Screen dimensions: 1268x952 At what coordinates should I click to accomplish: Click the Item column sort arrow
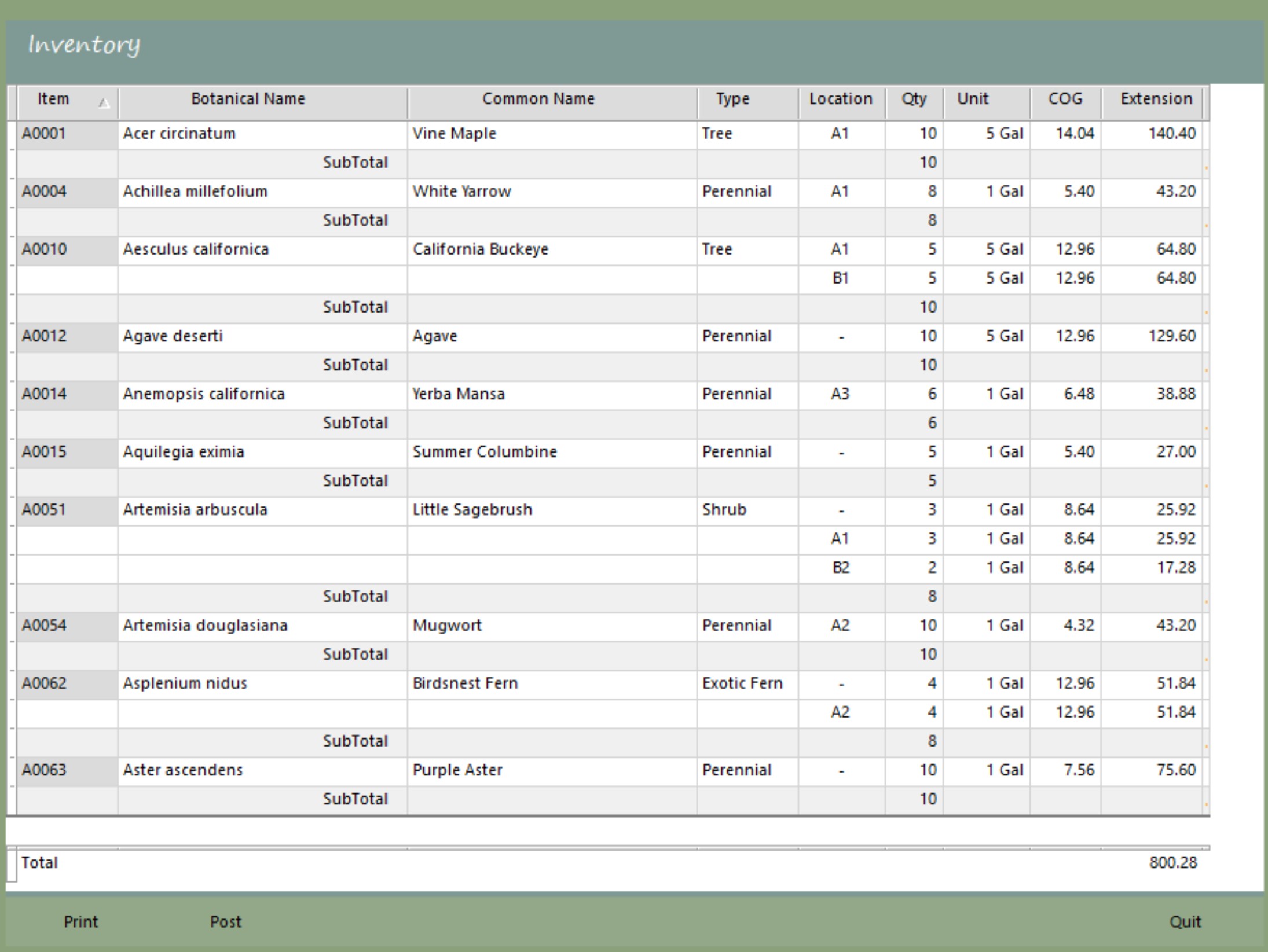[x=104, y=104]
